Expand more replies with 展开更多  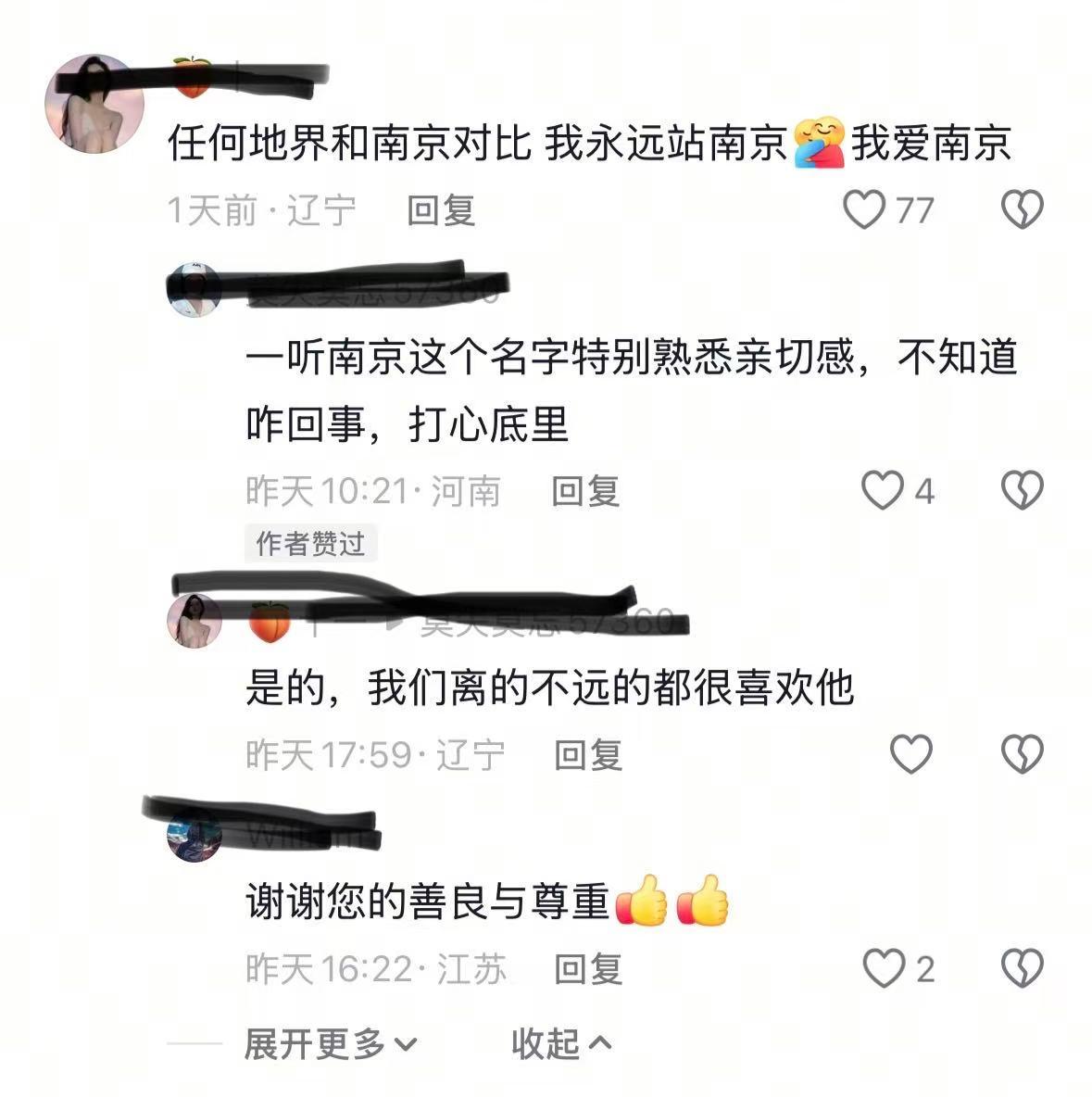[x=331, y=1044]
